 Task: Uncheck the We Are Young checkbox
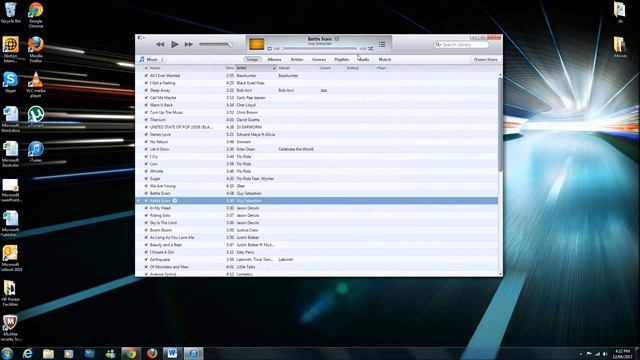click(x=146, y=186)
